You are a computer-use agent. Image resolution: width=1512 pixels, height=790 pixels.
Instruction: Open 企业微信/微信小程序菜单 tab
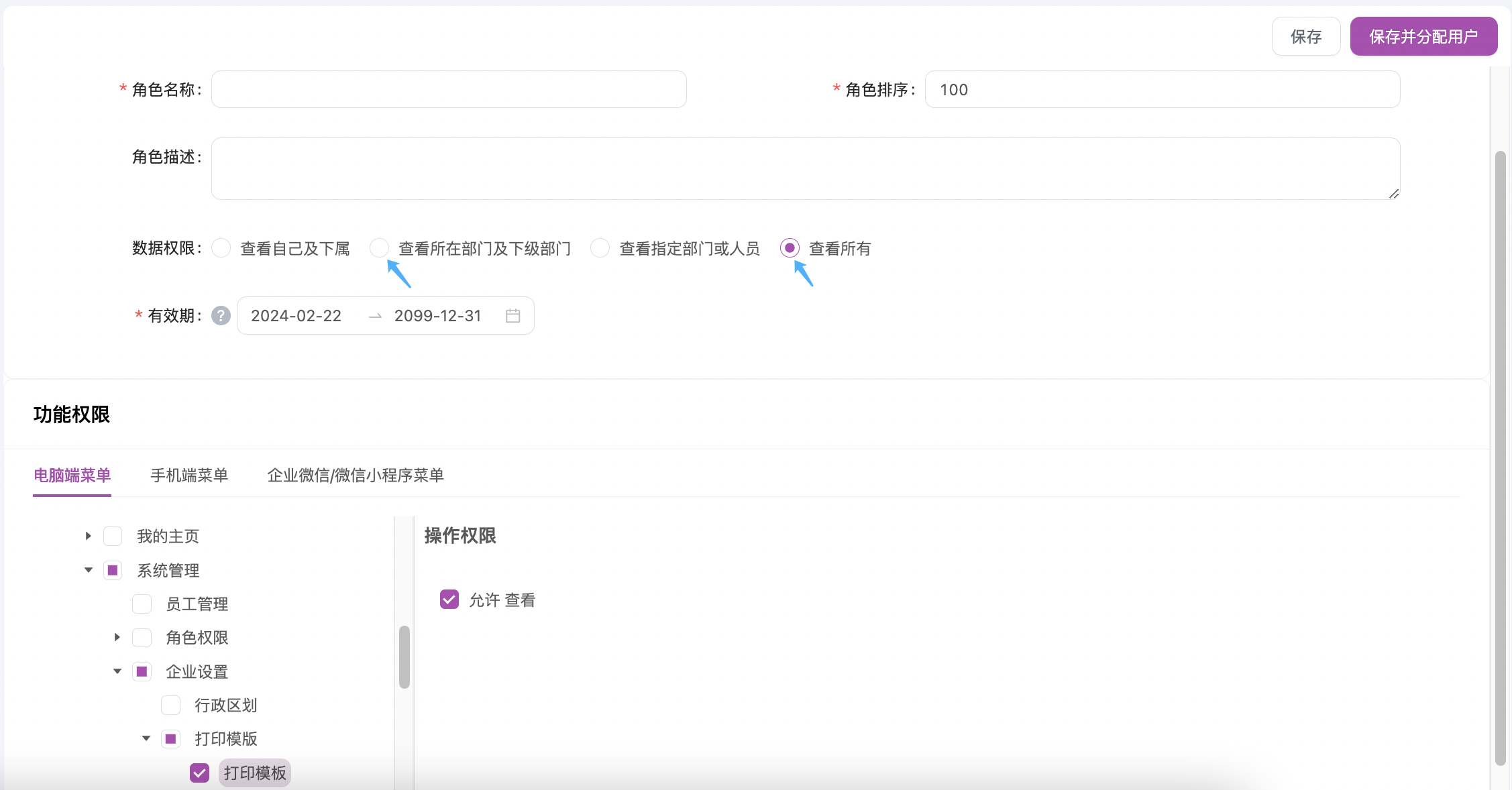pos(356,475)
